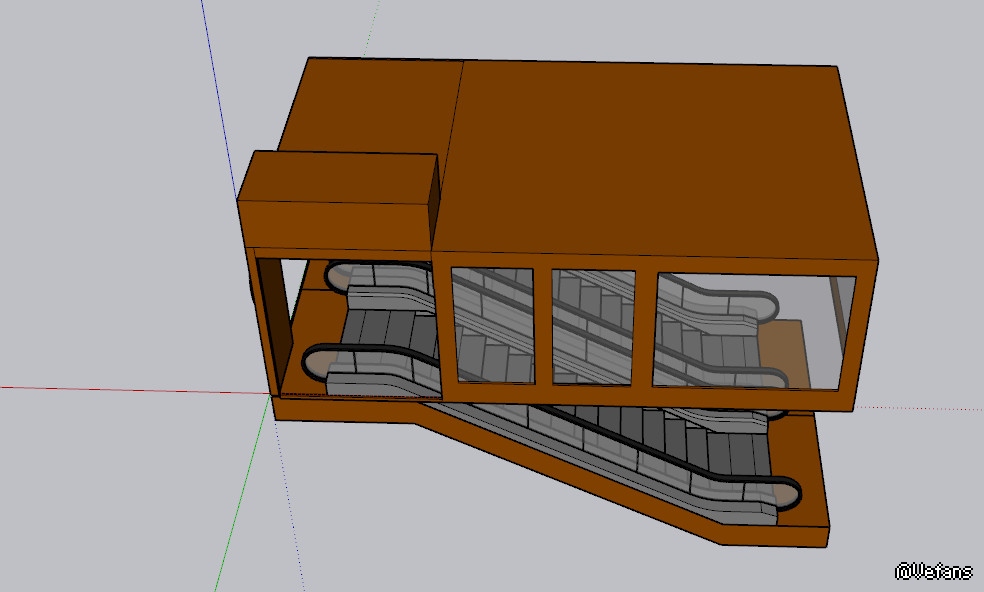Screen dimensions: 984x592
Task: Select the middle glass window pane
Action: click(x=593, y=326)
